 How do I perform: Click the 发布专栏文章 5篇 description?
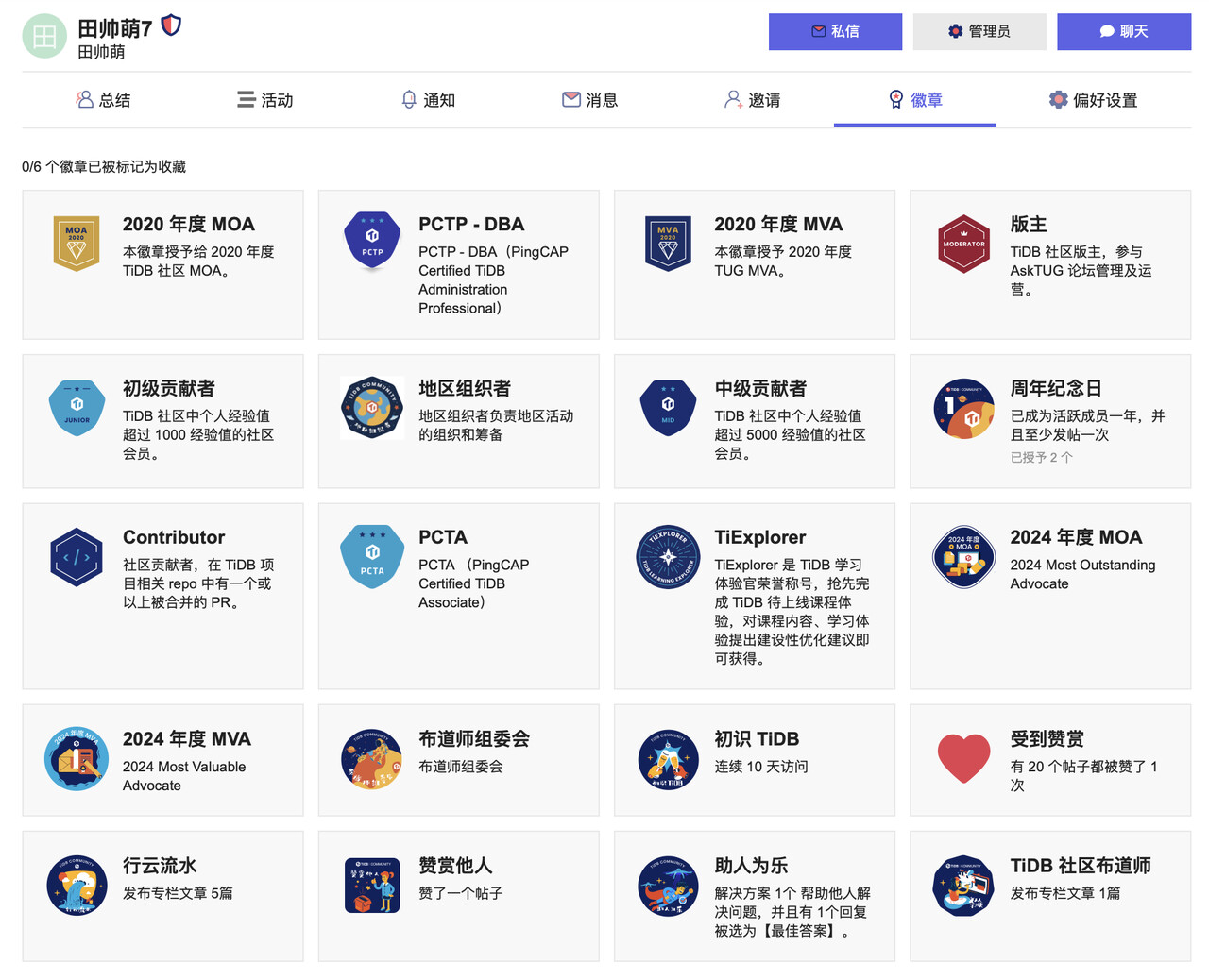[178, 893]
